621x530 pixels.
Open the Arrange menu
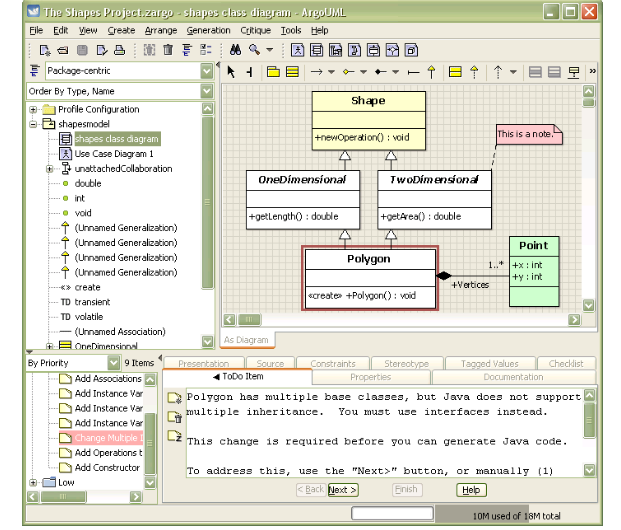pyautogui.click(x=160, y=31)
